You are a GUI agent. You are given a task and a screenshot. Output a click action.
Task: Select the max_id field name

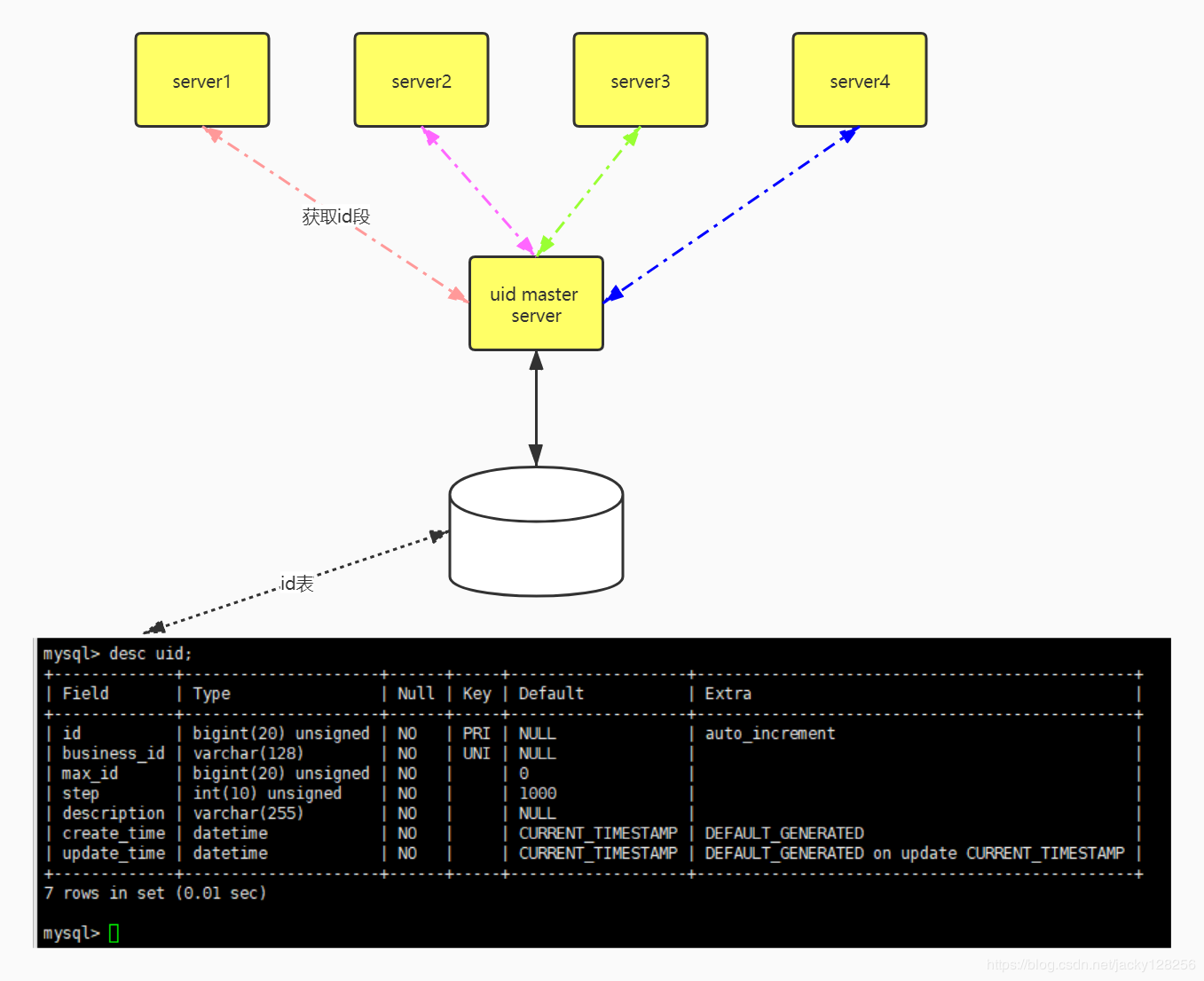90,773
